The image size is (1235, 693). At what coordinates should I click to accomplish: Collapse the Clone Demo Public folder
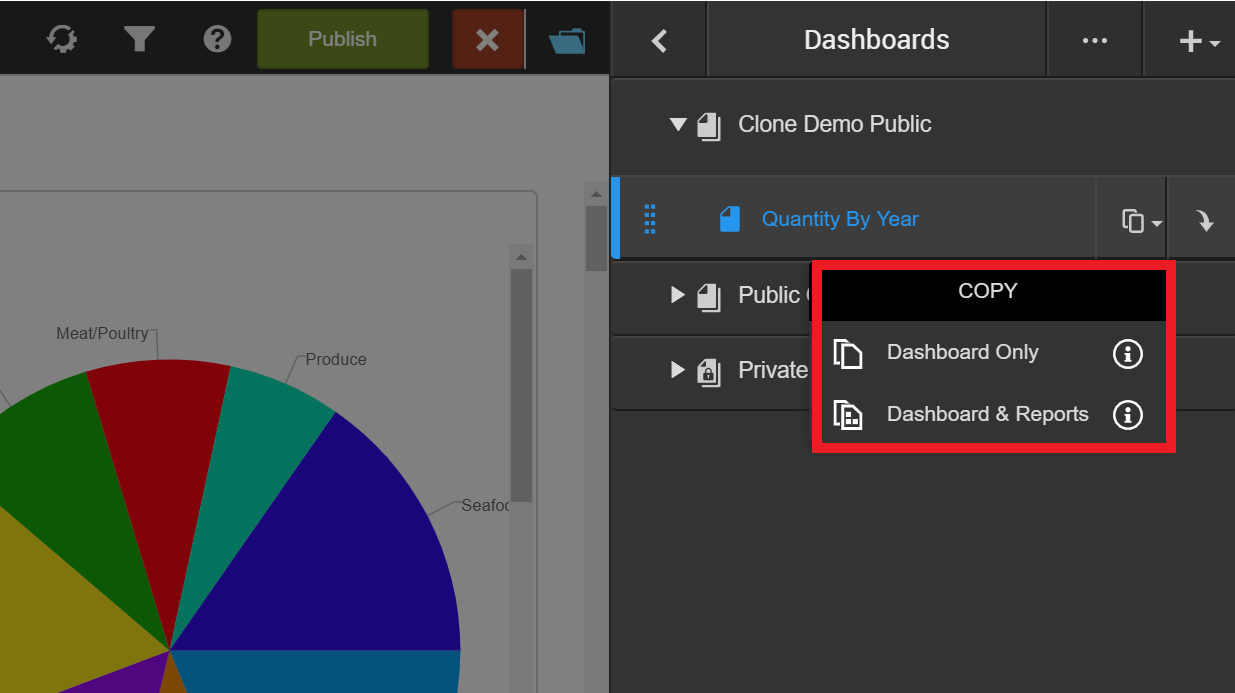point(678,125)
